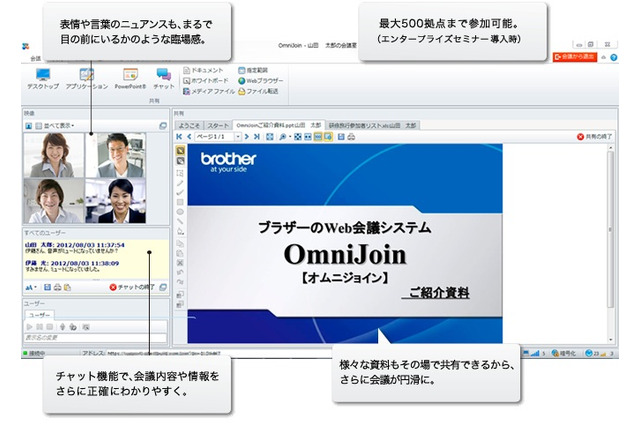Share a メディア ファイル
Image resolution: width=640 pixels, height=426 pixels.
point(209,91)
